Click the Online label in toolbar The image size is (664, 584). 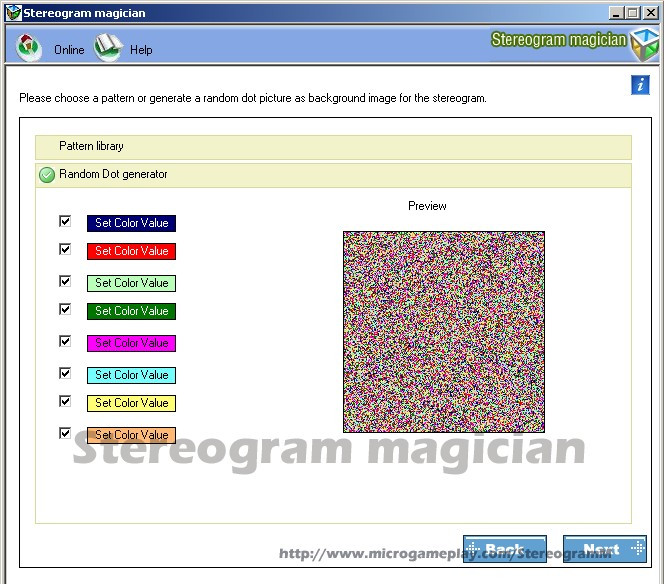click(x=69, y=50)
